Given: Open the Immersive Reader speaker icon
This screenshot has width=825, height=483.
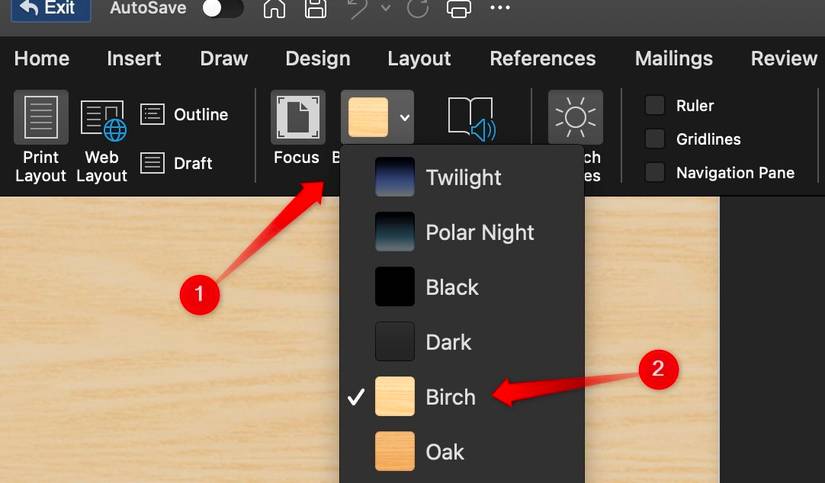Looking at the screenshot, I should [471, 119].
